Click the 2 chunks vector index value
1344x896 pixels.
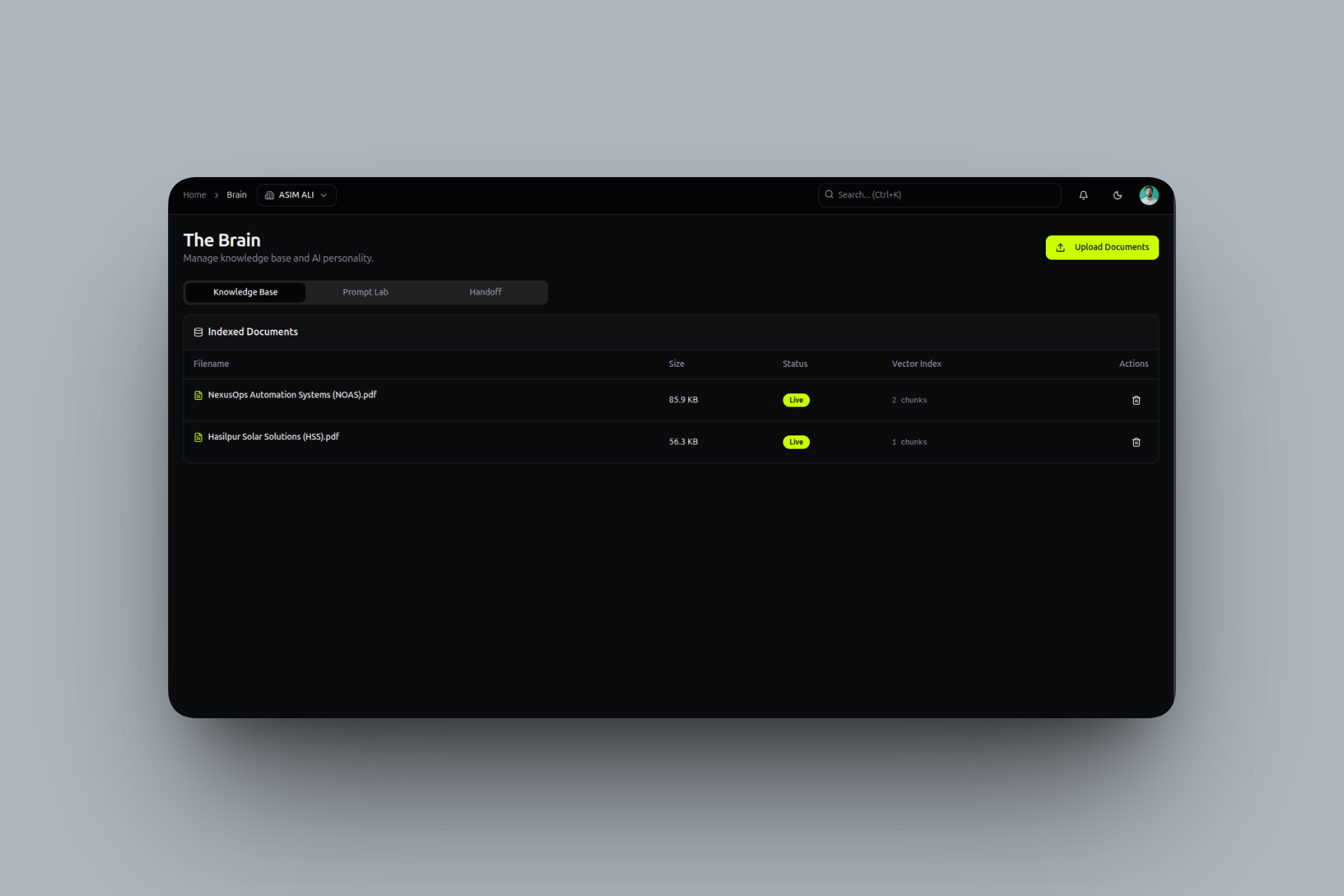[x=909, y=400]
